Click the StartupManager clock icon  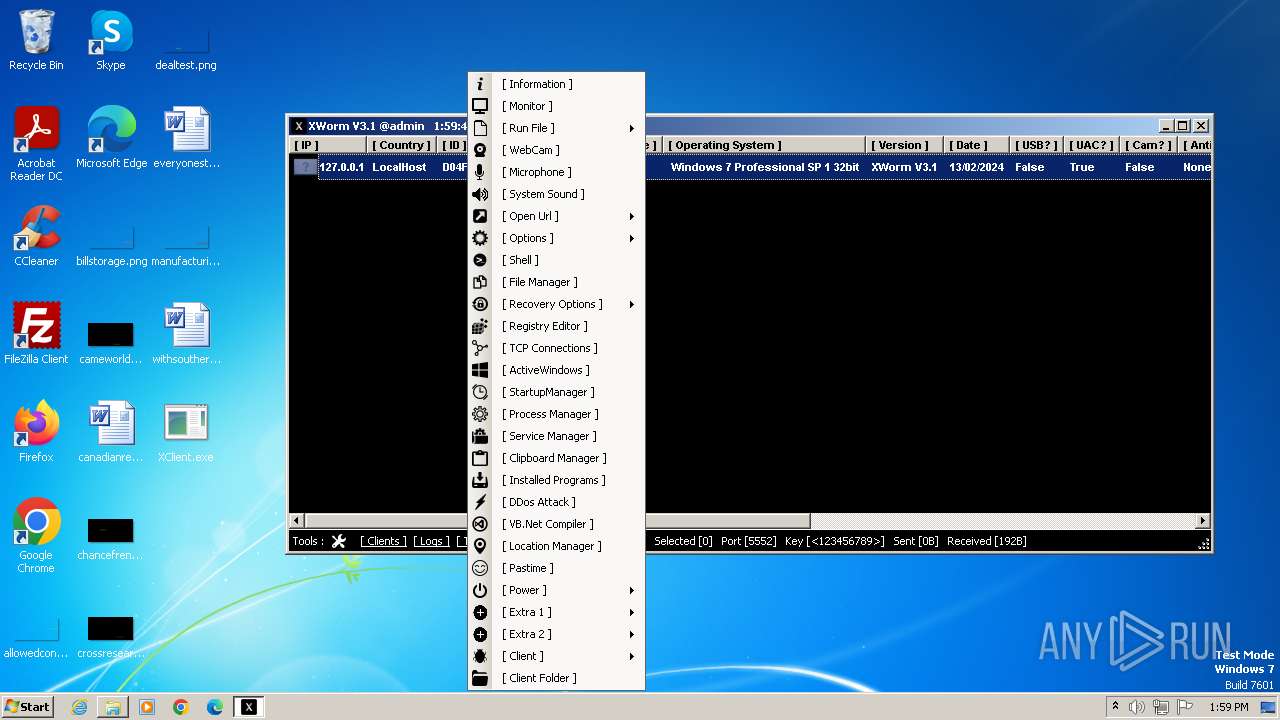480,392
